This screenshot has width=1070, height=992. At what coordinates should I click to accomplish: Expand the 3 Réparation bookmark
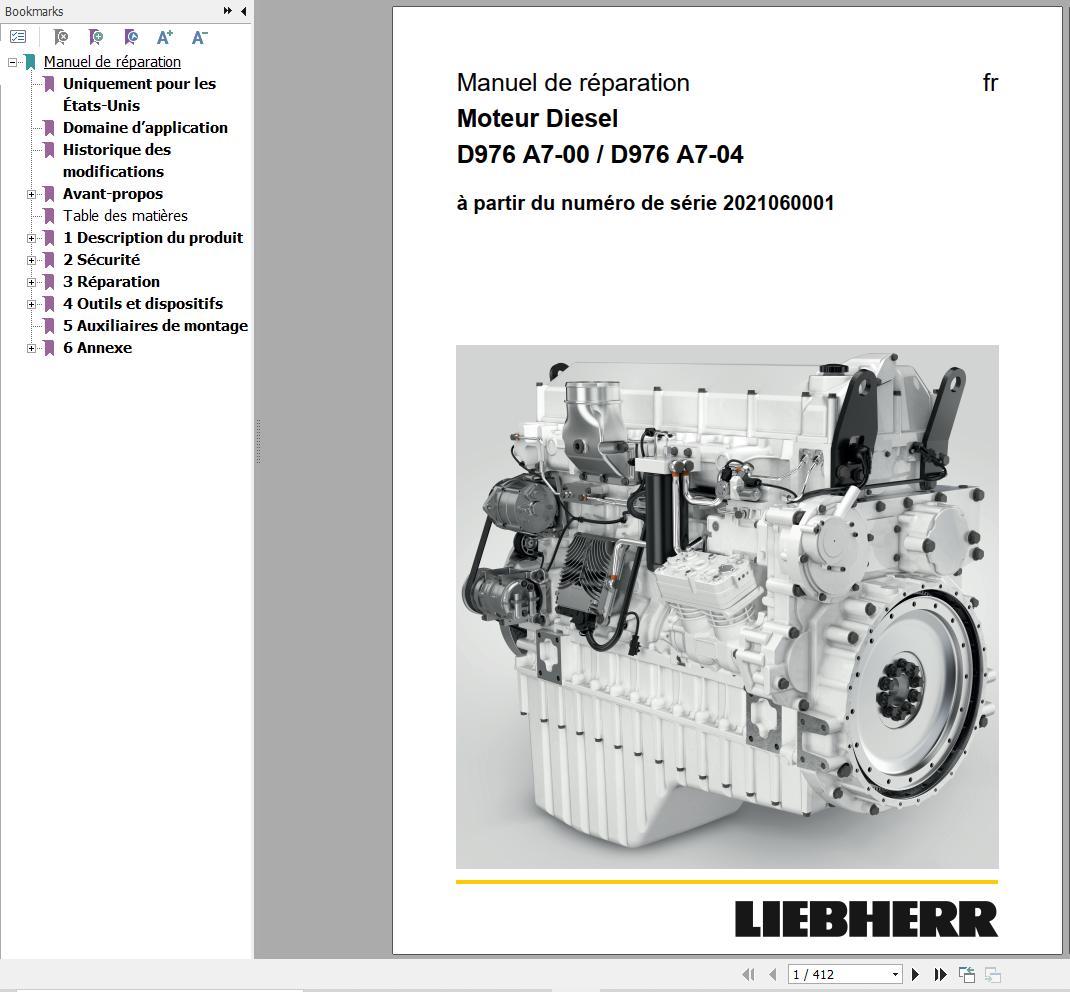[31, 282]
